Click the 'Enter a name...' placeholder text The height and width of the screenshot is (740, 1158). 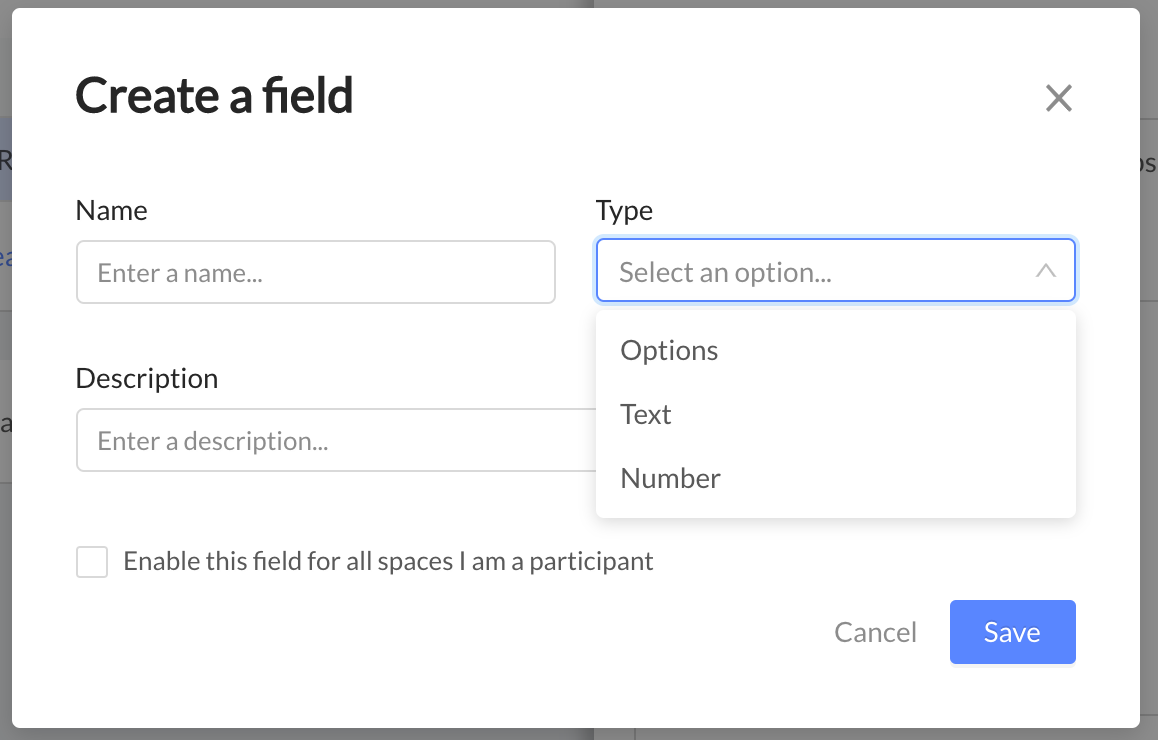(x=180, y=273)
